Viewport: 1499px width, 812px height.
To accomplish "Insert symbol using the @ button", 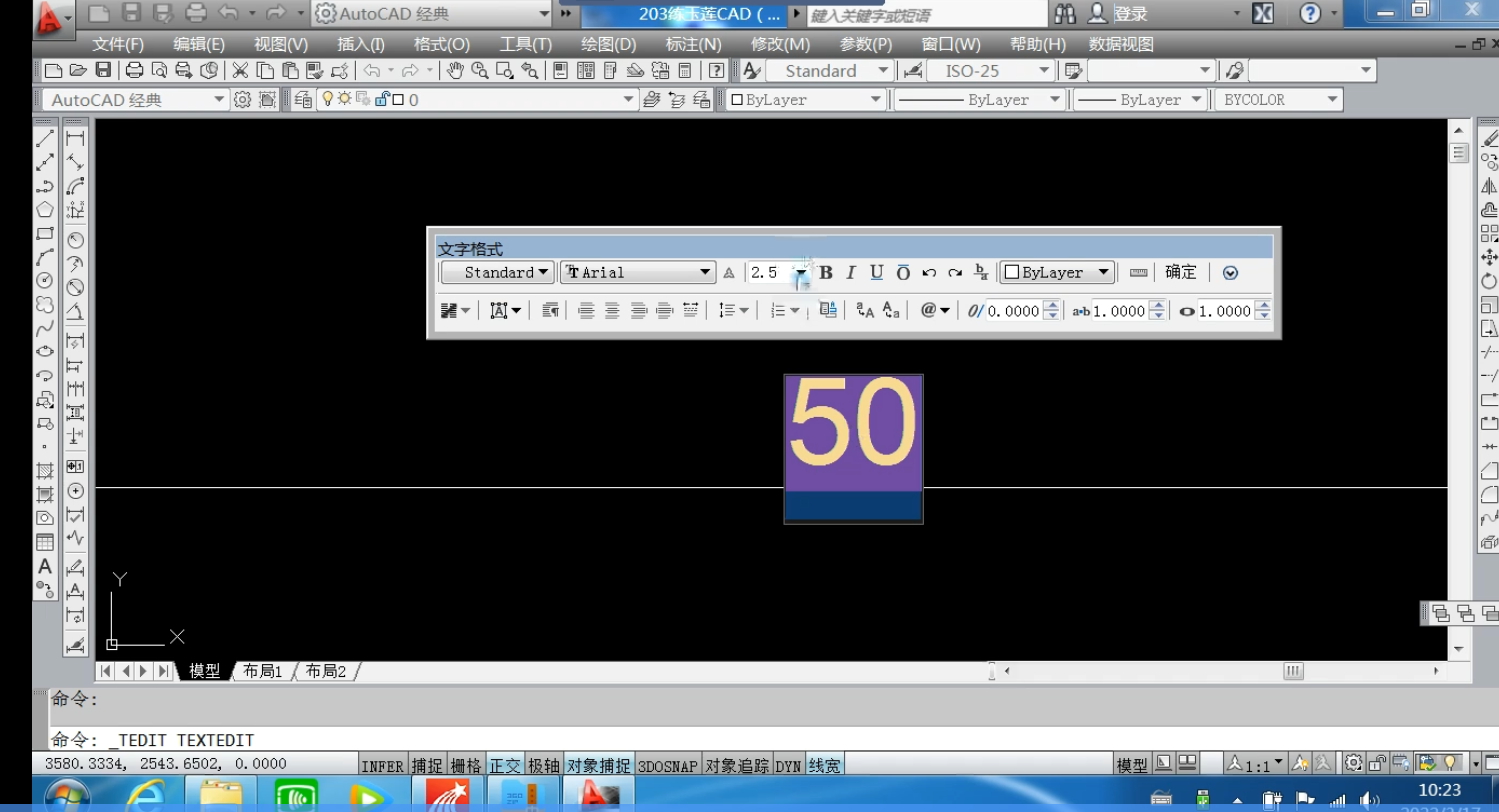I will (934, 311).
